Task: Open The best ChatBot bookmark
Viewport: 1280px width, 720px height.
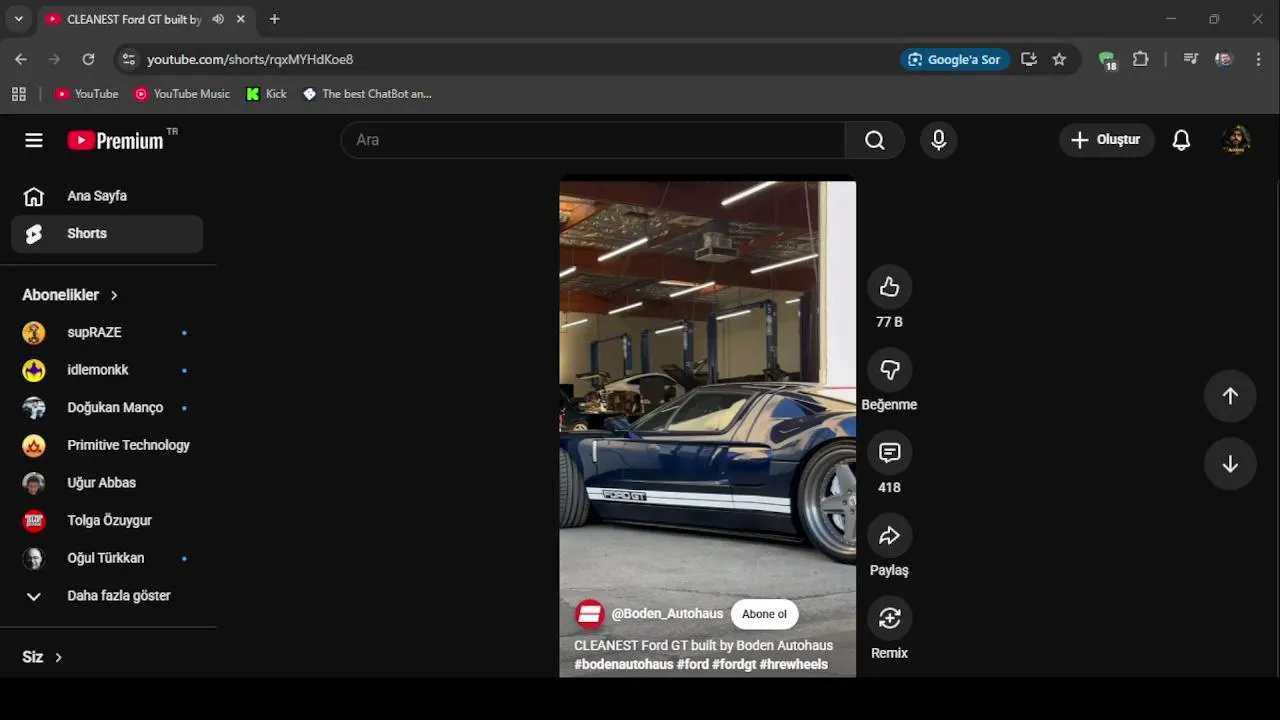Action: point(367,94)
